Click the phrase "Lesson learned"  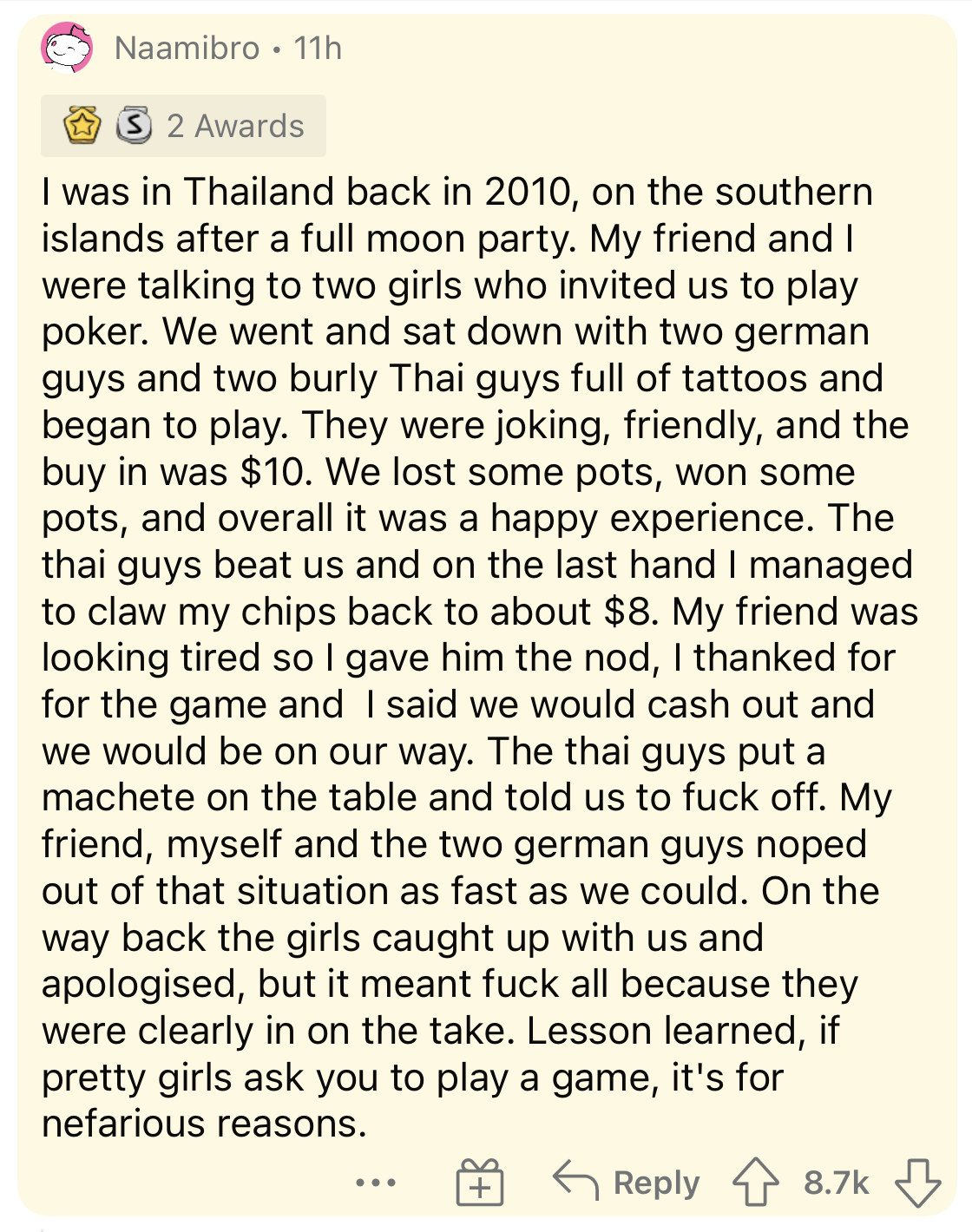(660, 1031)
